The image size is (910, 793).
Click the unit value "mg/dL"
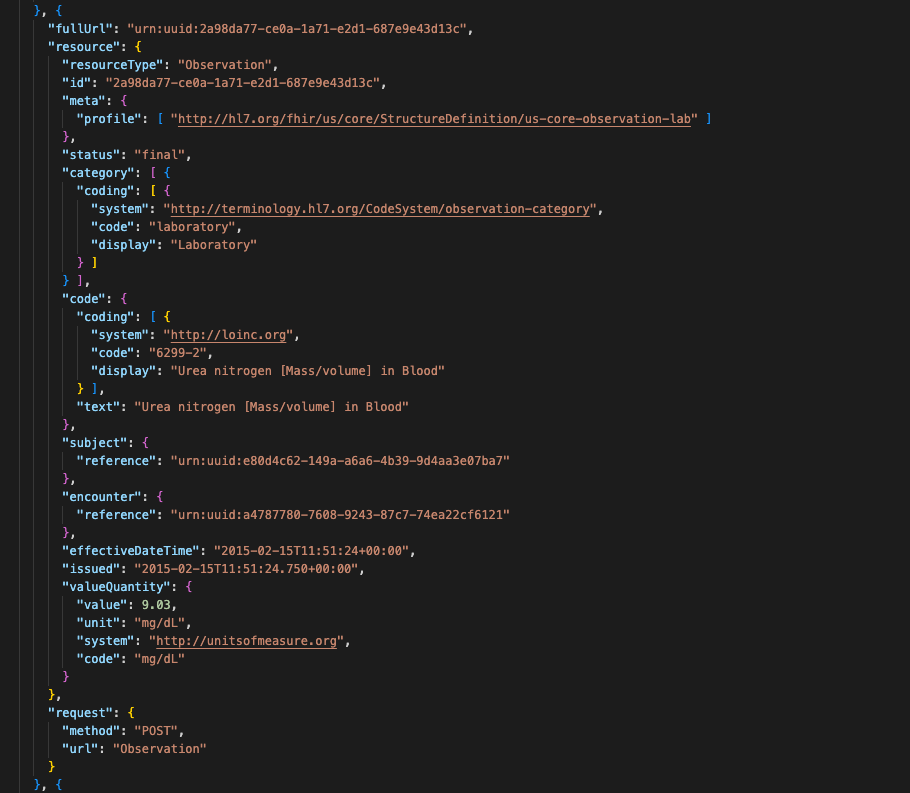tap(160, 623)
